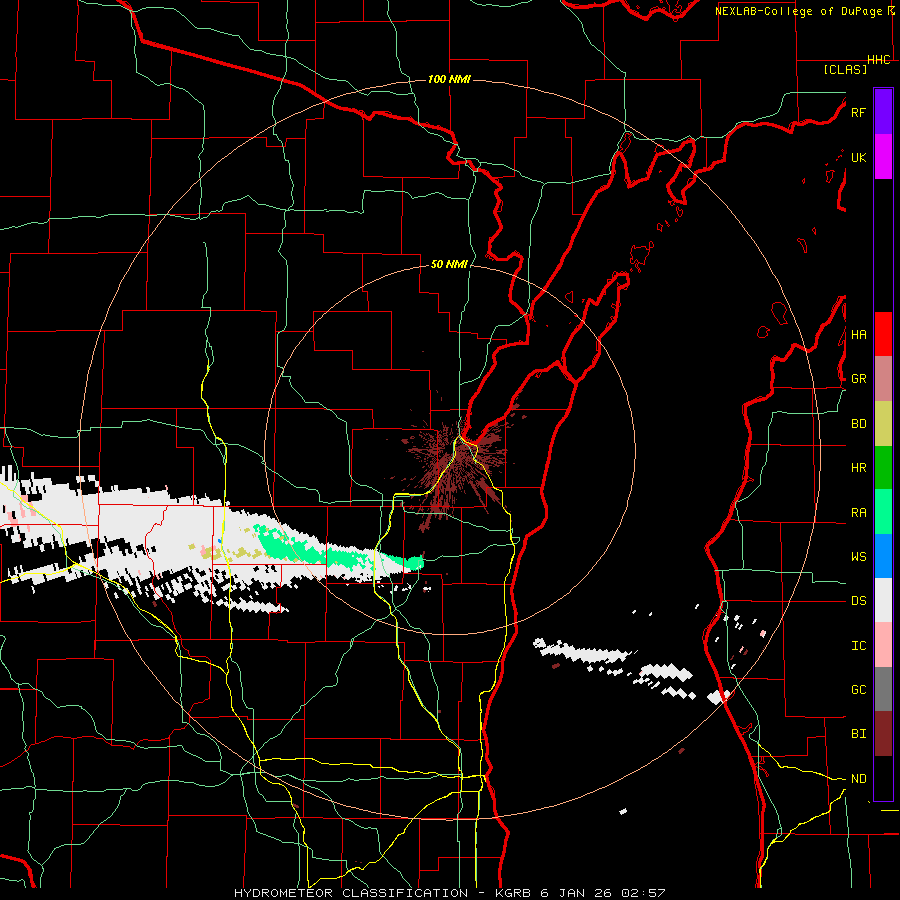Click the BI legend label
The image size is (900, 900).
(858, 734)
